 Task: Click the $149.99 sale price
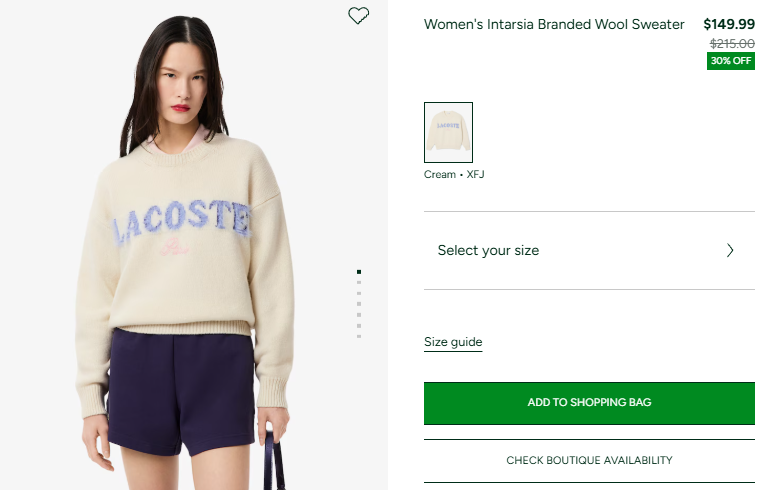coord(729,24)
